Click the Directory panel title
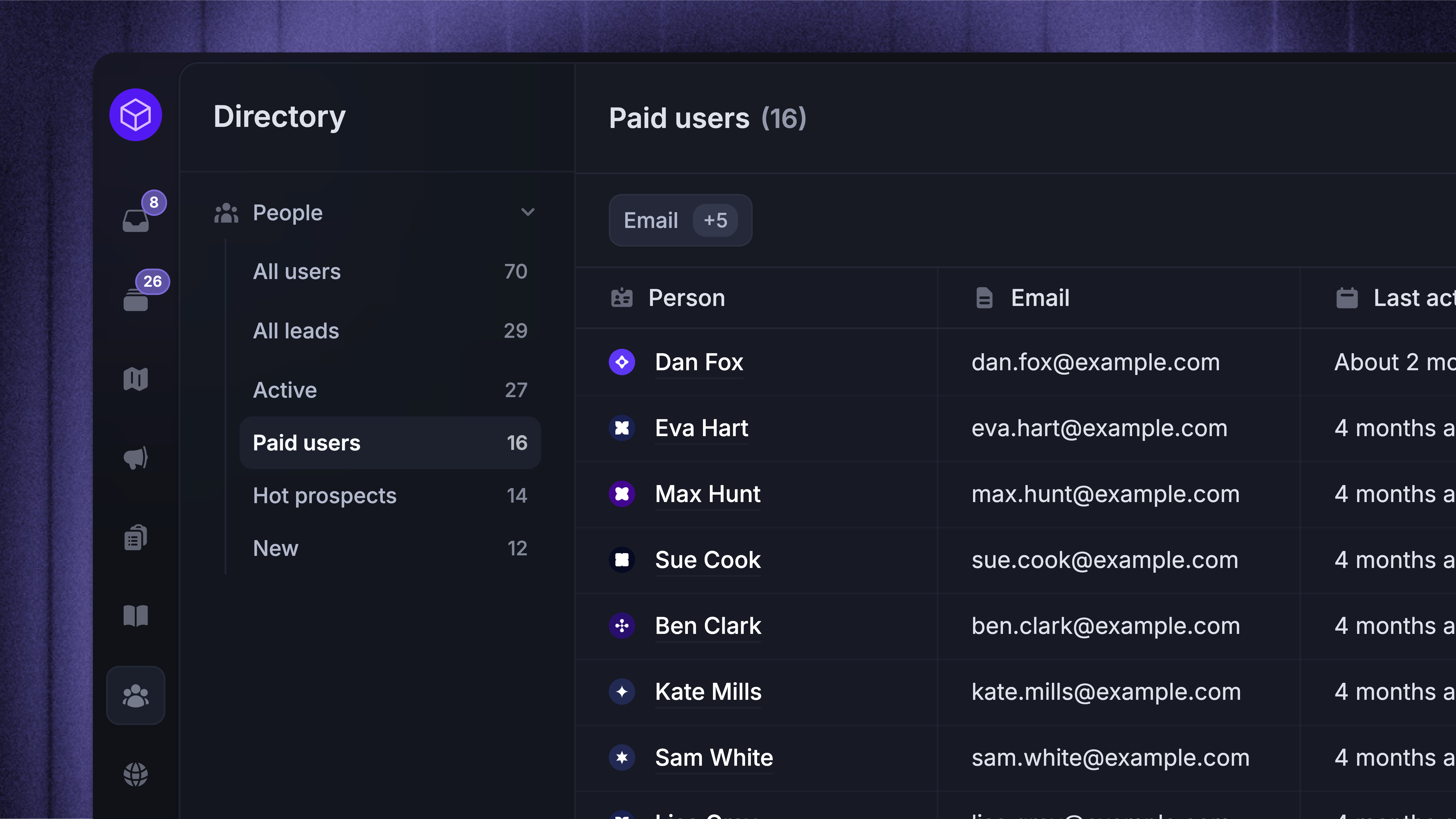1456x819 pixels. [x=279, y=117]
